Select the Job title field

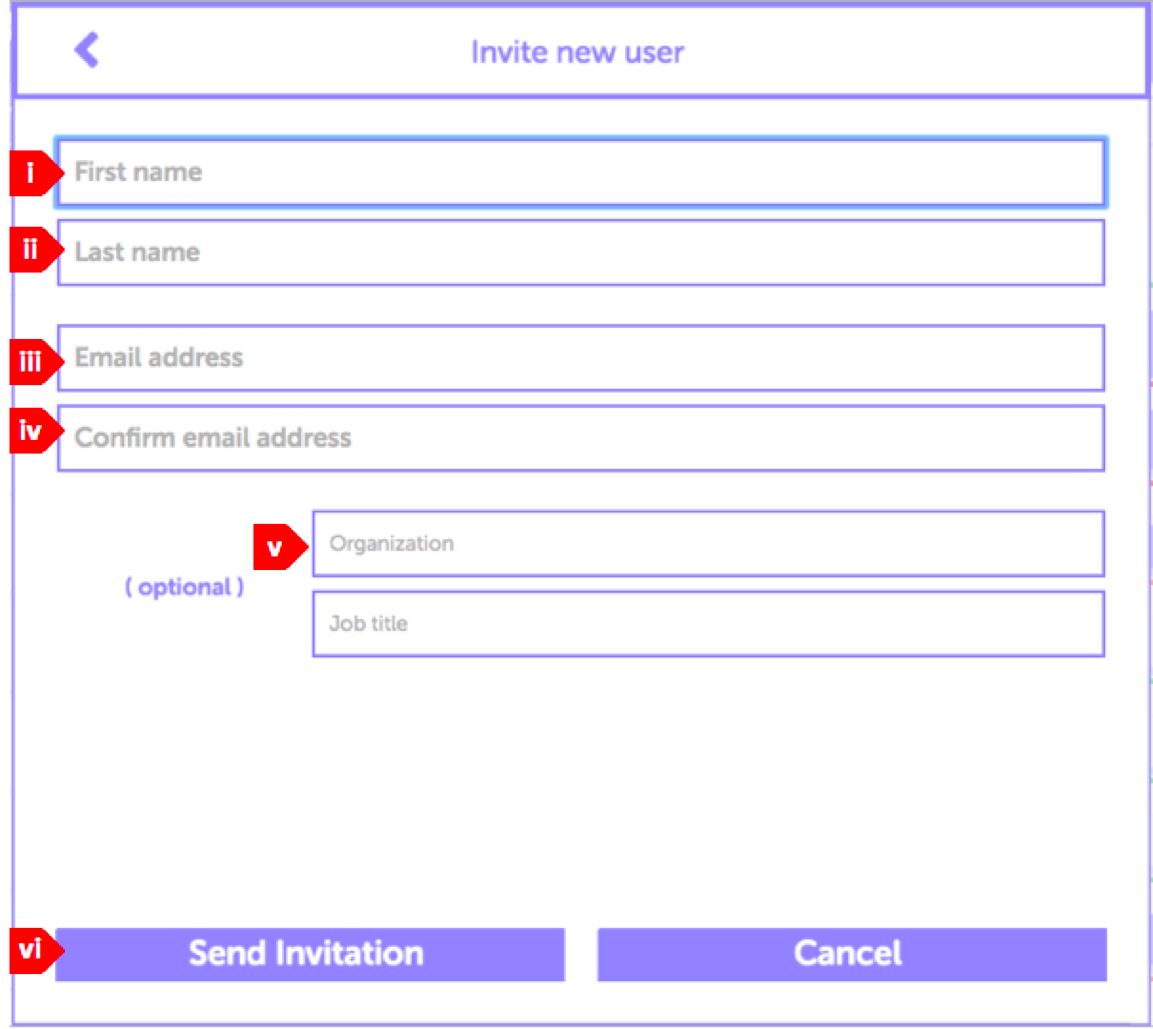click(708, 623)
